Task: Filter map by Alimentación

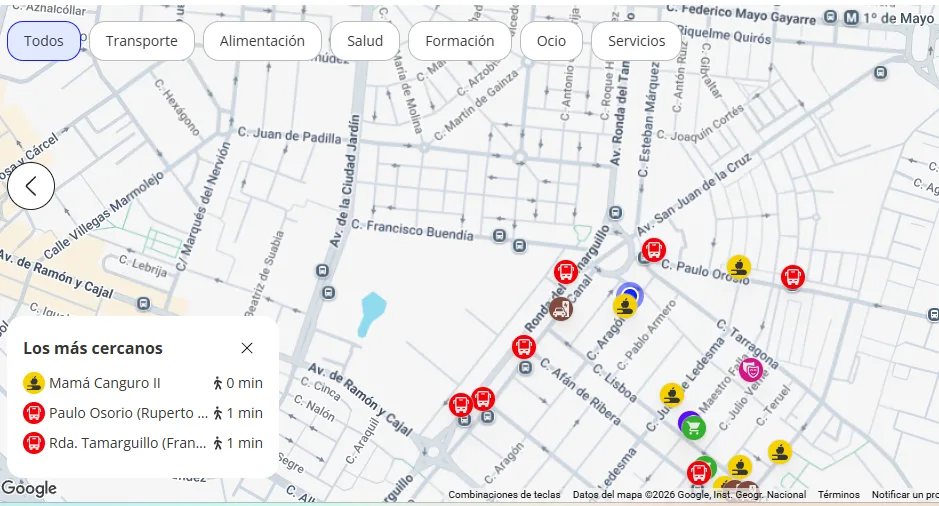Action: pyautogui.click(x=262, y=41)
